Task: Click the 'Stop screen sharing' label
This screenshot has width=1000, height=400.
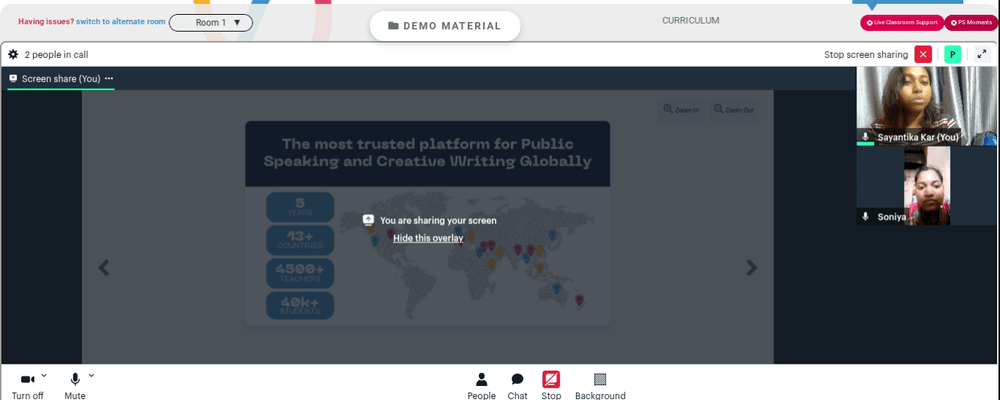Action: tap(866, 55)
